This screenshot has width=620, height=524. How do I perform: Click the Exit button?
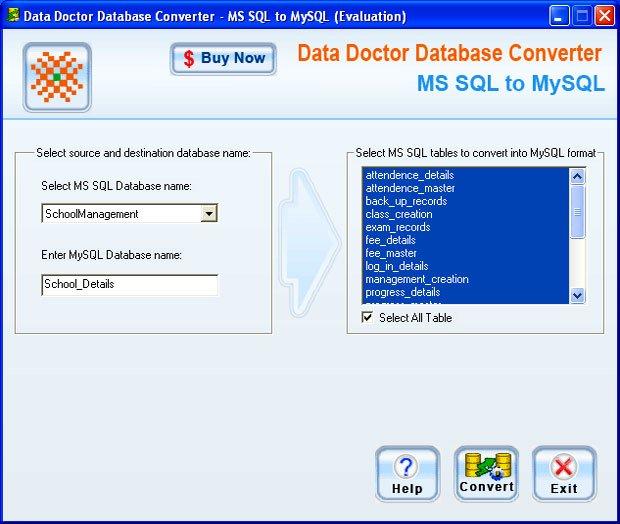click(564, 474)
